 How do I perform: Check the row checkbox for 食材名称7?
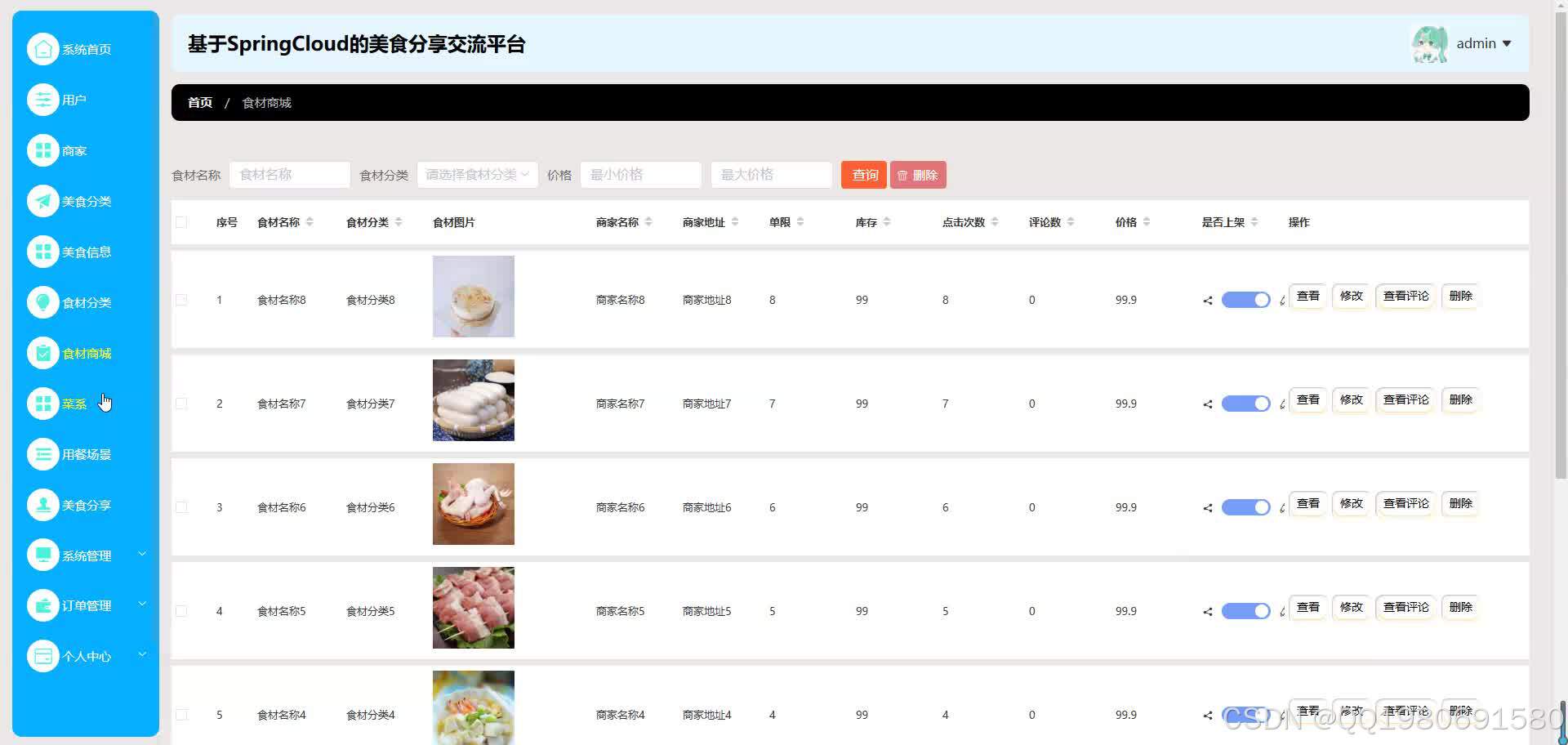(x=181, y=403)
